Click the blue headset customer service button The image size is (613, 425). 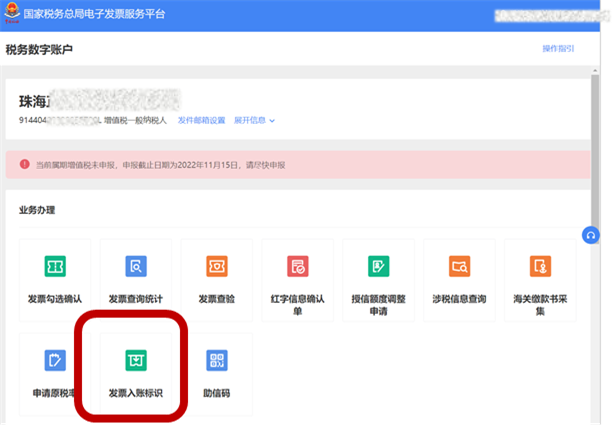point(591,235)
